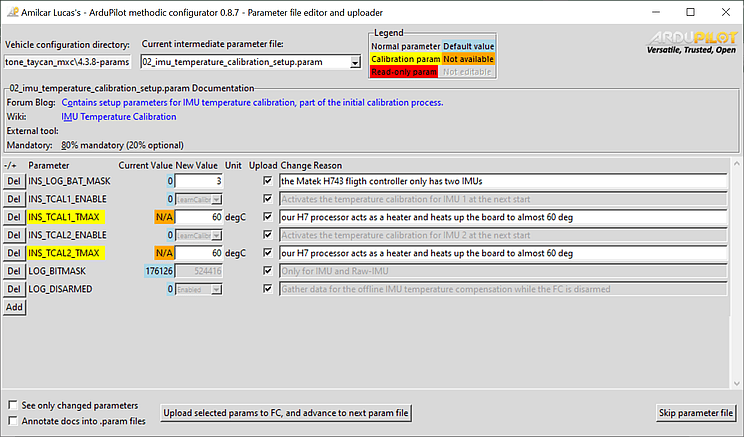Image resolution: width=744 pixels, height=437 pixels.
Task: Click change reason field for INS_TCAL2_ENABLE
Action: (x=503, y=235)
